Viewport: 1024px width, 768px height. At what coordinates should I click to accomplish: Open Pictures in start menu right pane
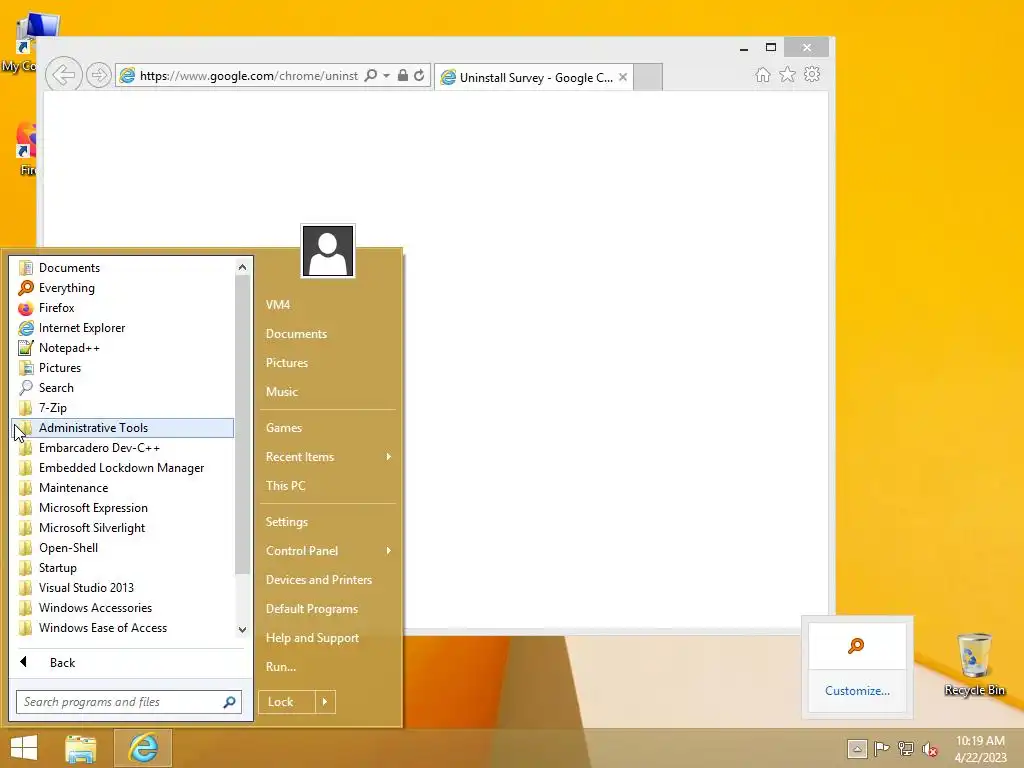coord(327,362)
